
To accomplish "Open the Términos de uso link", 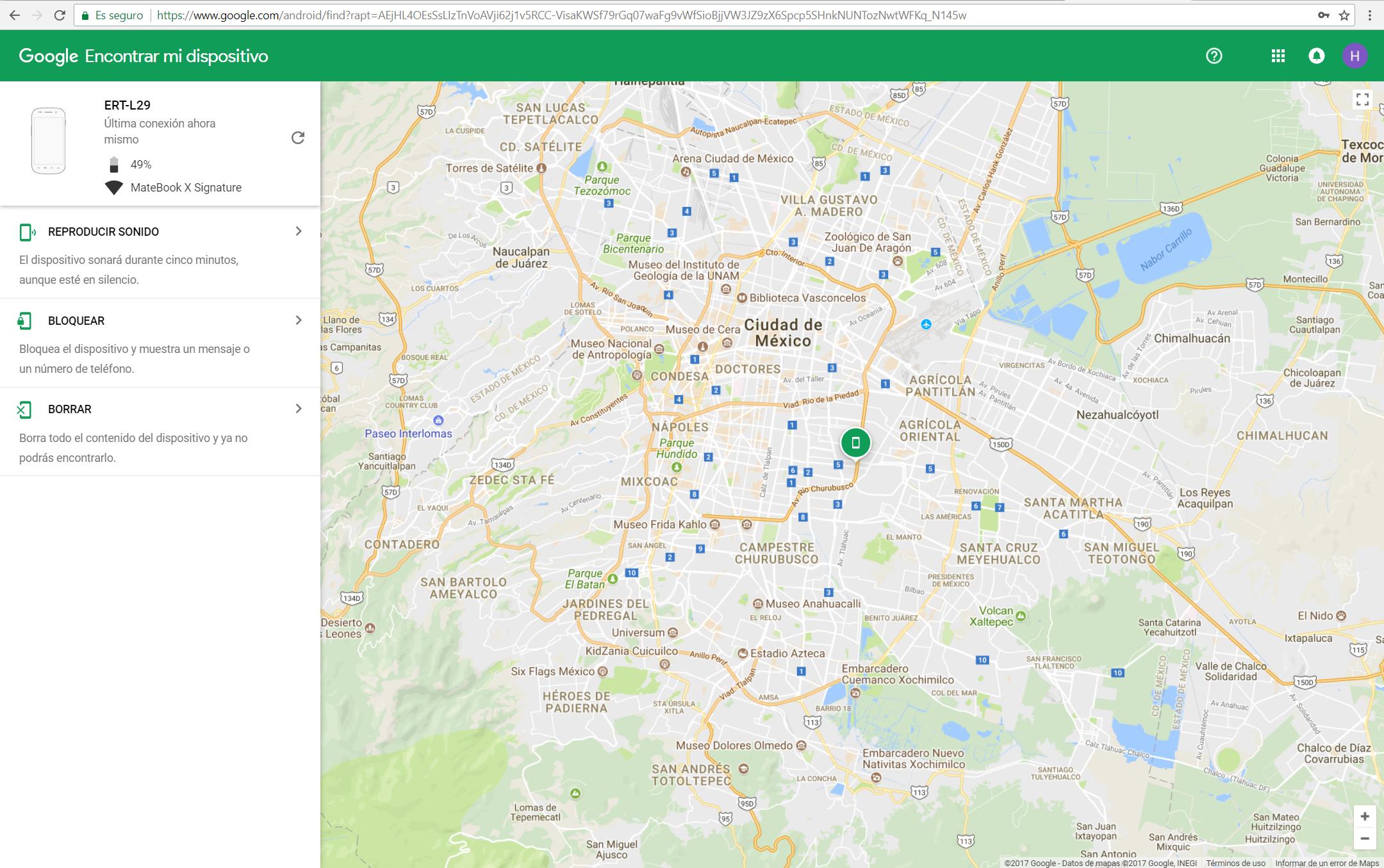I will [x=1235, y=863].
